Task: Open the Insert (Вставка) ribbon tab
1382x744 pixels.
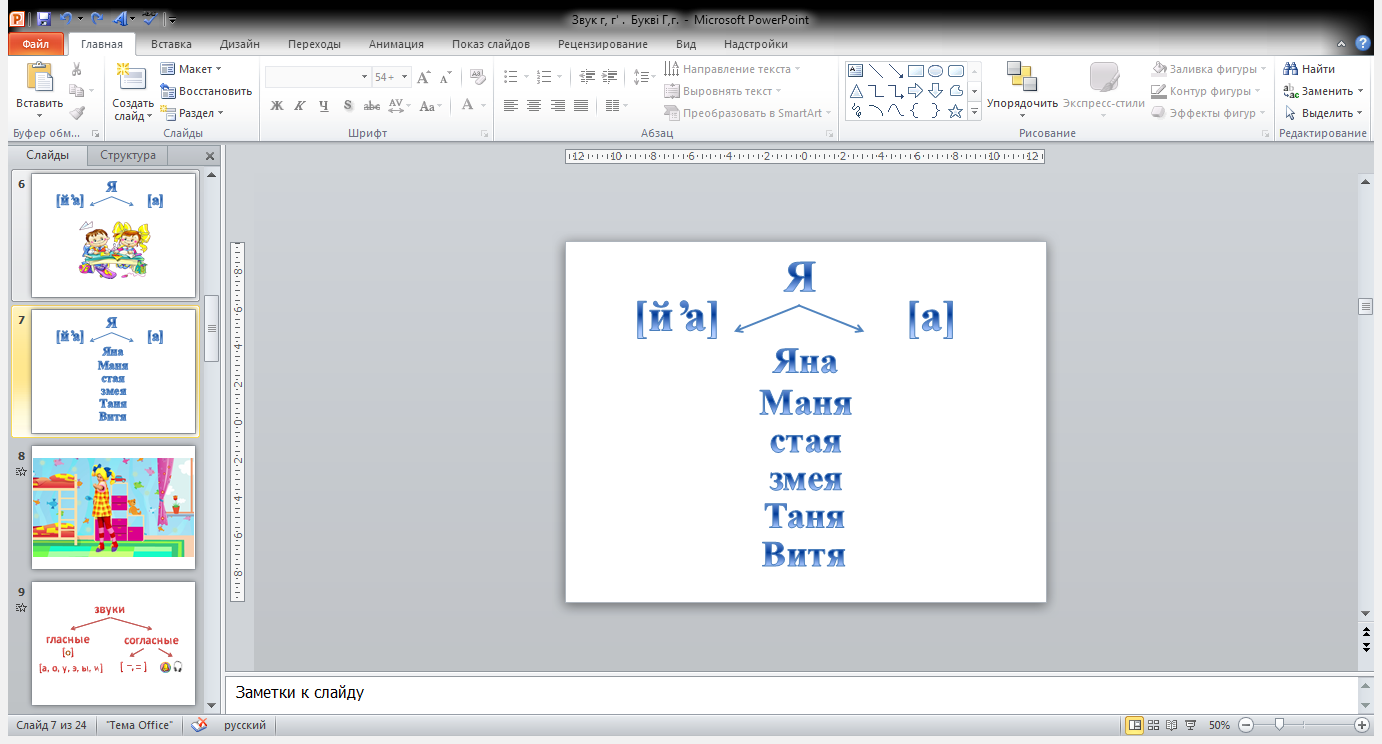Action: [171, 44]
